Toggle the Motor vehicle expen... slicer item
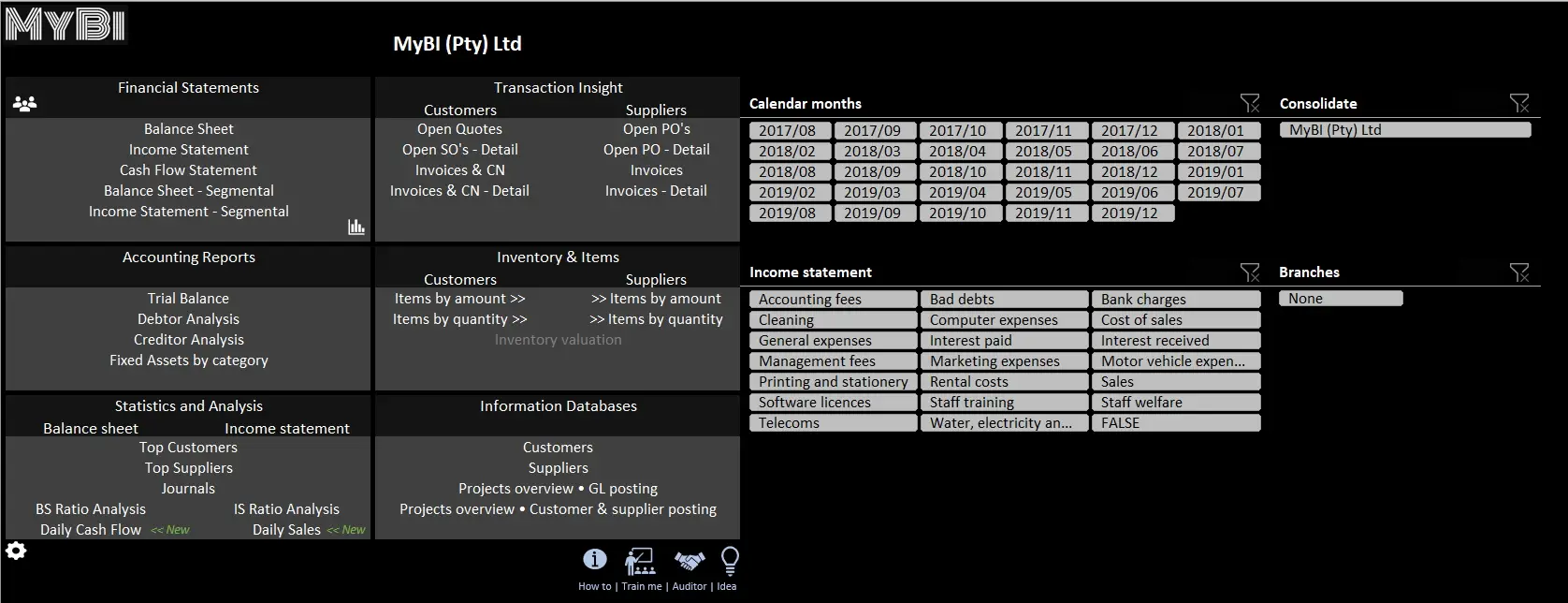 click(x=1176, y=361)
